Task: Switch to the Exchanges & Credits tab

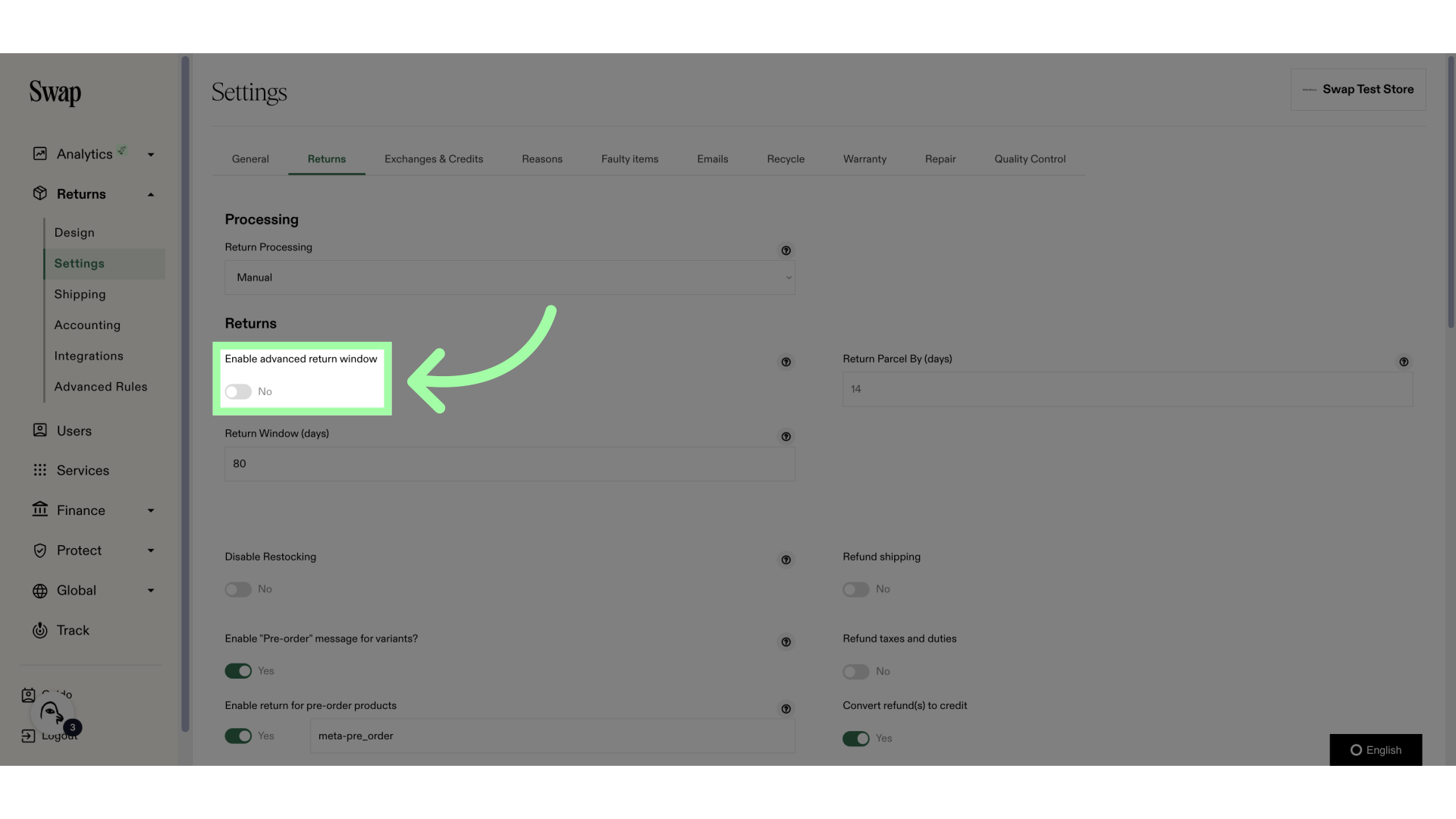Action: 433,159
